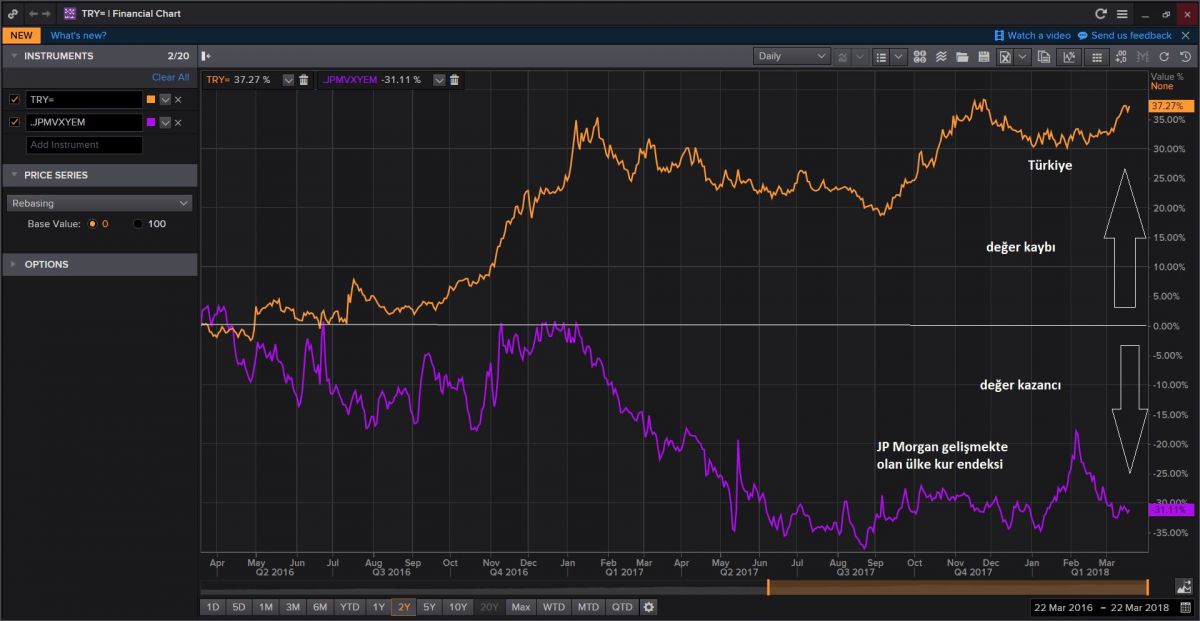Select the 1M time range
This screenshot has width=1200, height=621.
coord(265,606)
